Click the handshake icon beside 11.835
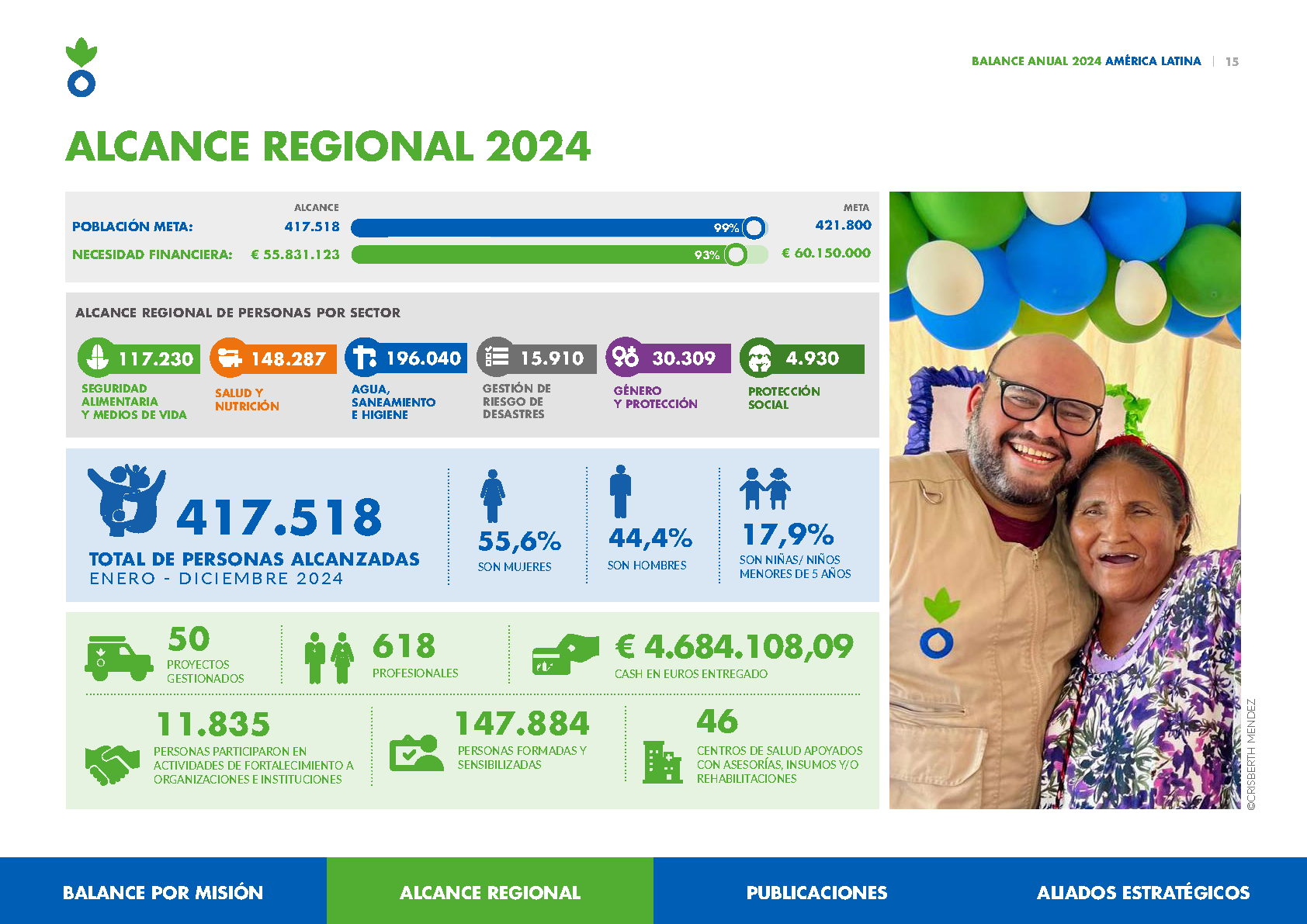Screen dimensions: 1307x924 pyautogui.click(x=113, y=764)
